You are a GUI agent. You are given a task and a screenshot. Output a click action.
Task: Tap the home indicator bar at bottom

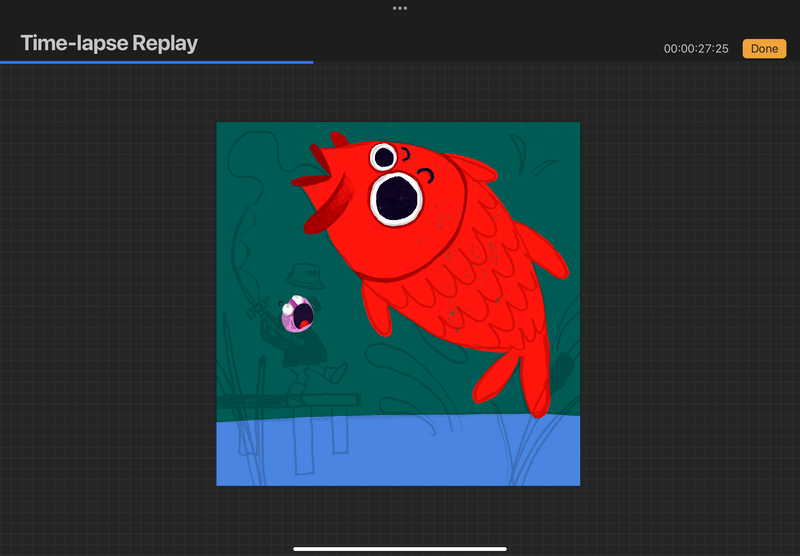pos(400,548)
